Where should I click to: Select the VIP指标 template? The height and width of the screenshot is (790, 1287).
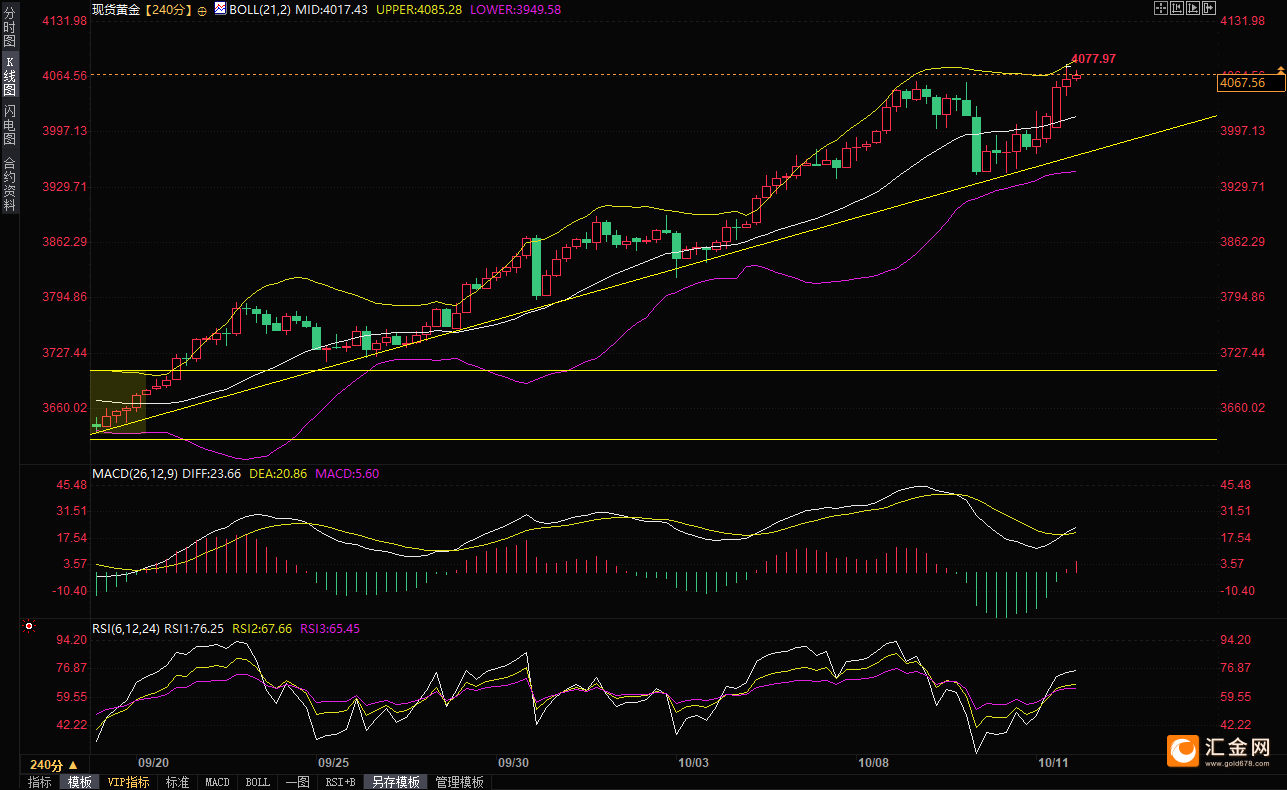[129, 782]
